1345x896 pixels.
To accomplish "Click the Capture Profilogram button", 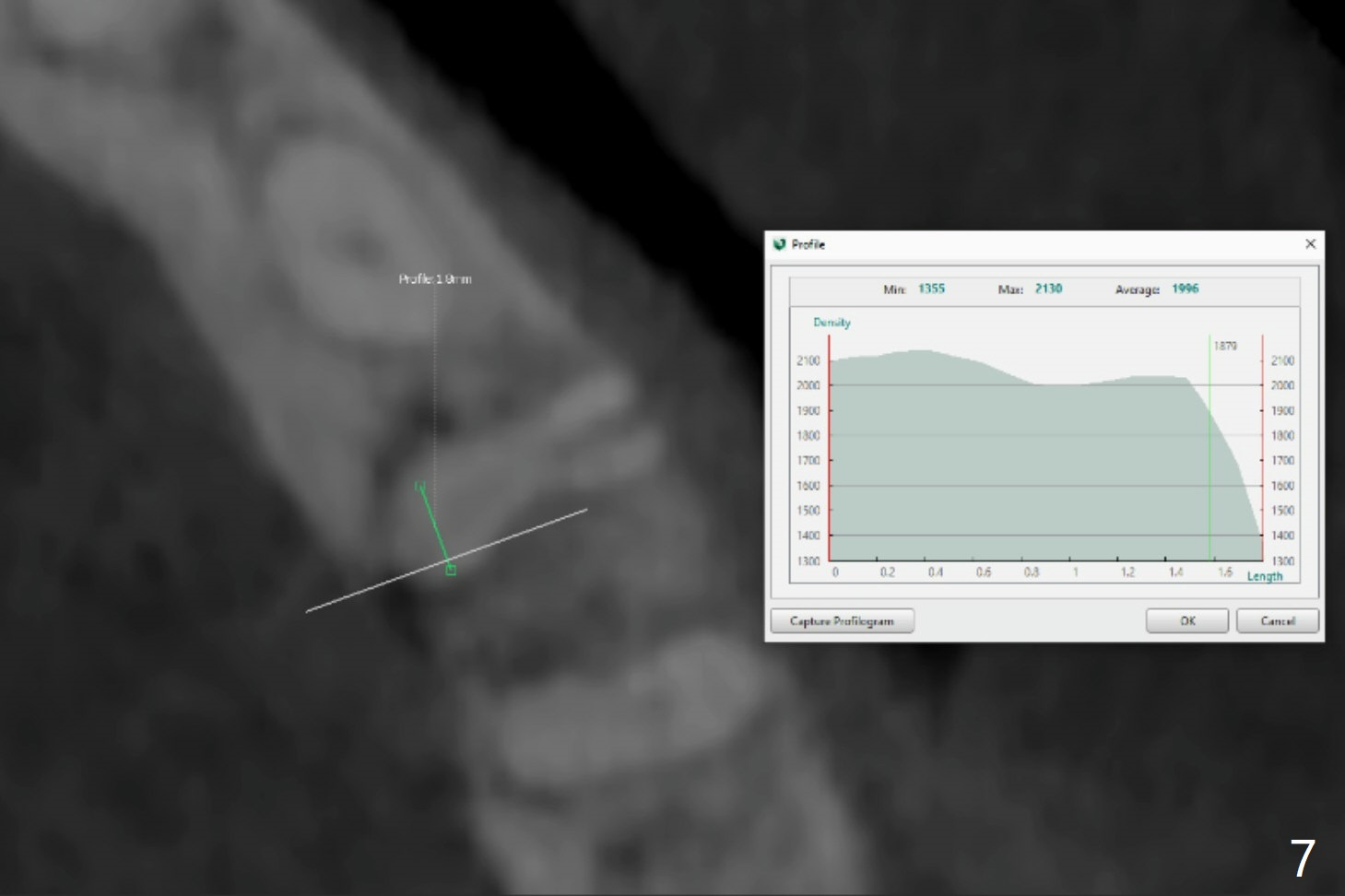I will click(842, 621).
